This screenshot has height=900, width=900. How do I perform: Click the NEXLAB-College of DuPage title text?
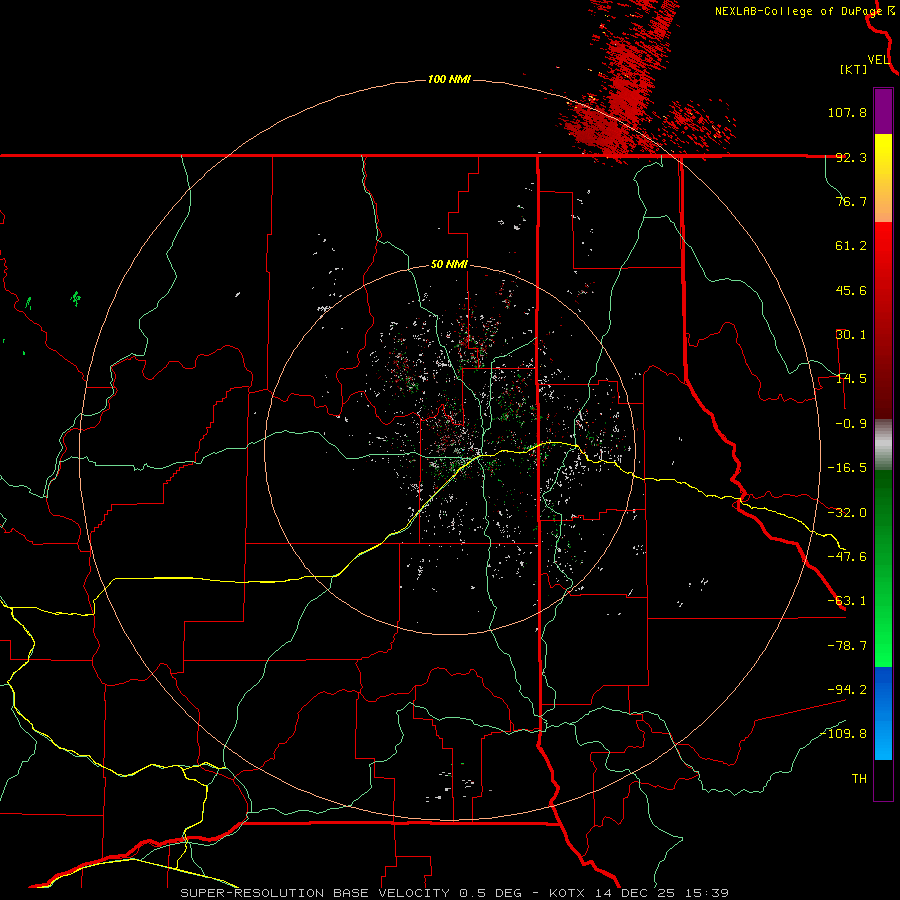[x=799, y=11]
